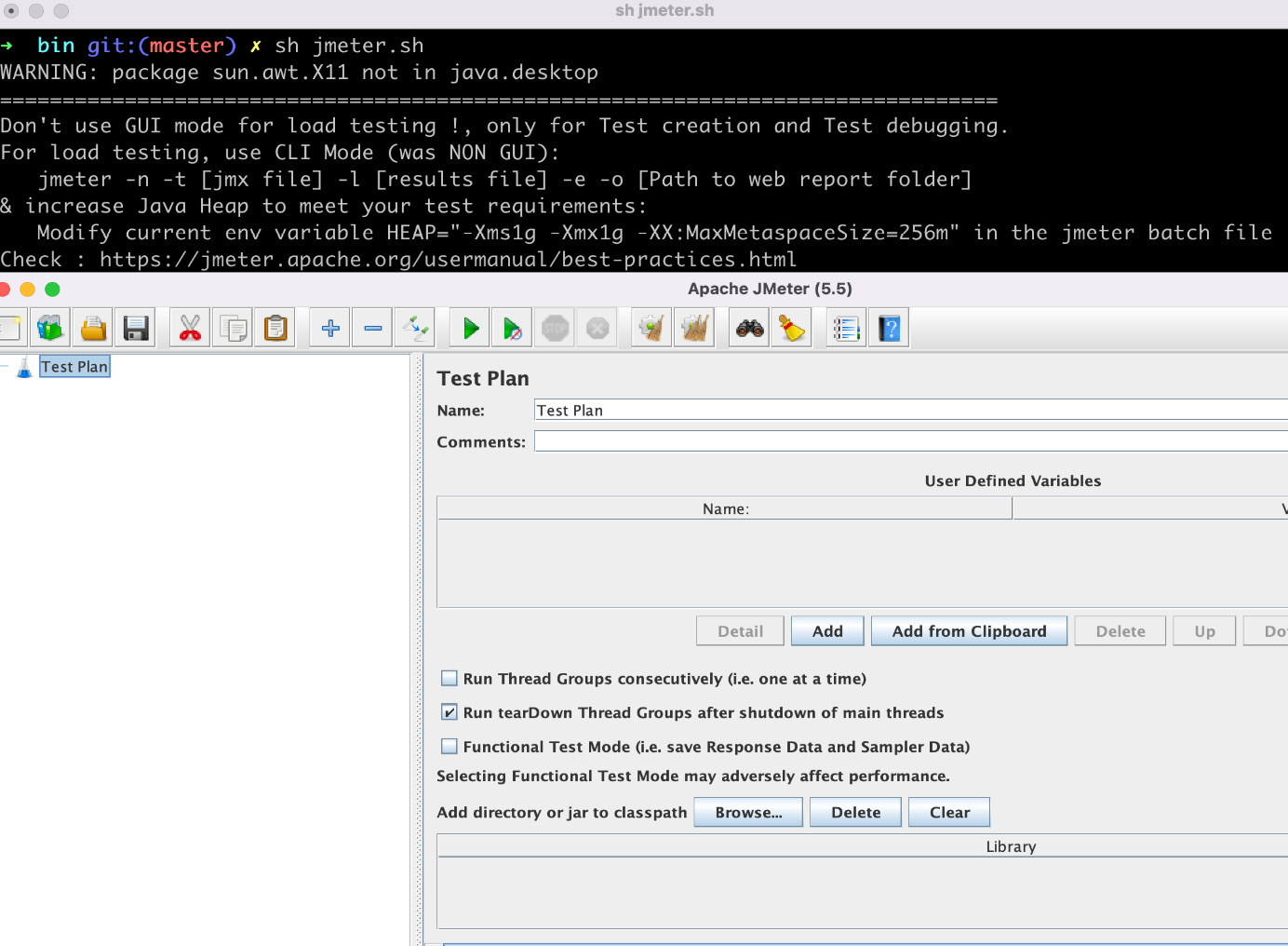Image resolution: width=1288 pixels, height=946 pixels.
Task: Click the grey Shutdown icon
Action: coord(597,328)
